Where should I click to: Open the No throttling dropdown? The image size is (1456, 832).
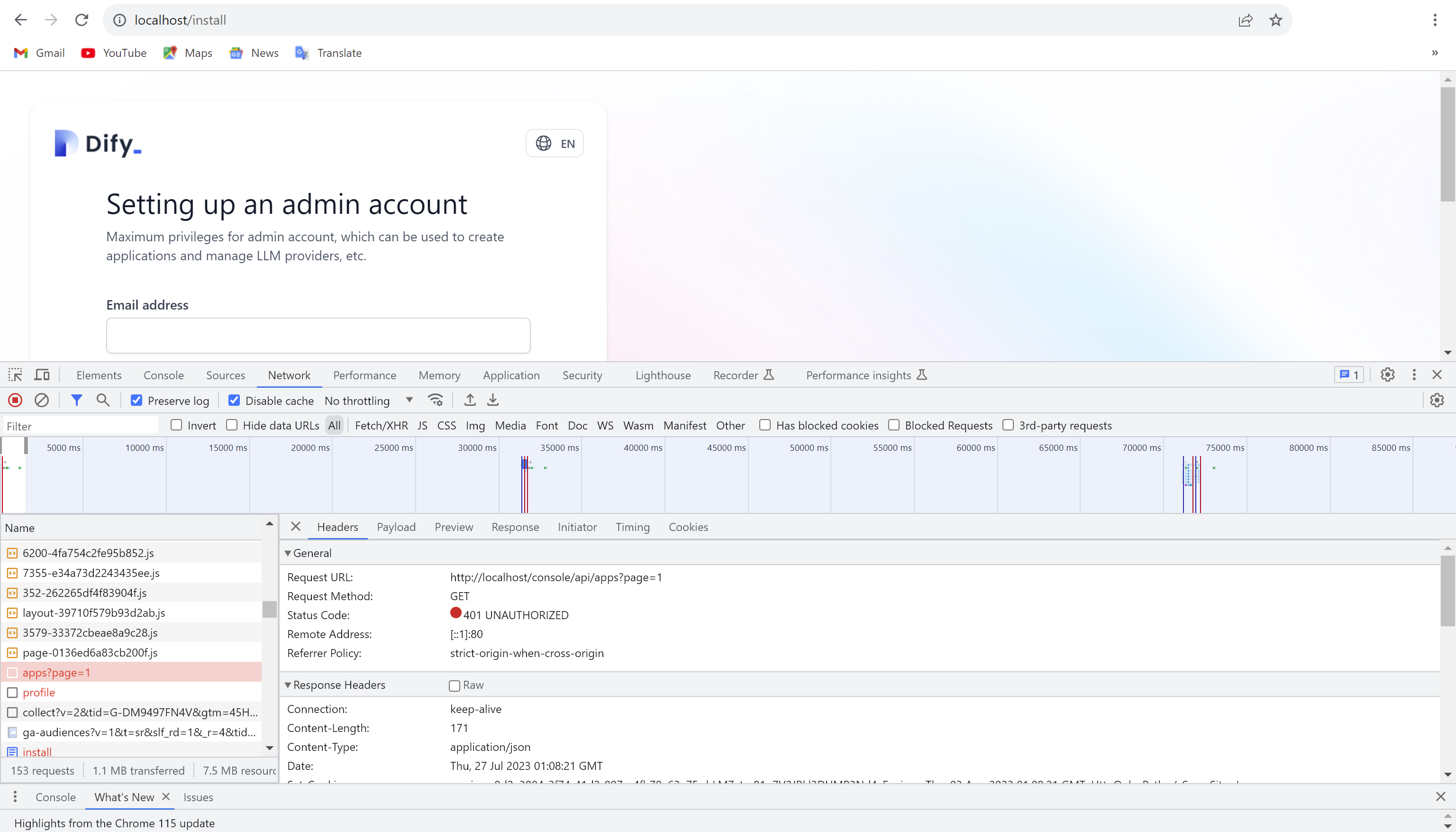[368, 401]
